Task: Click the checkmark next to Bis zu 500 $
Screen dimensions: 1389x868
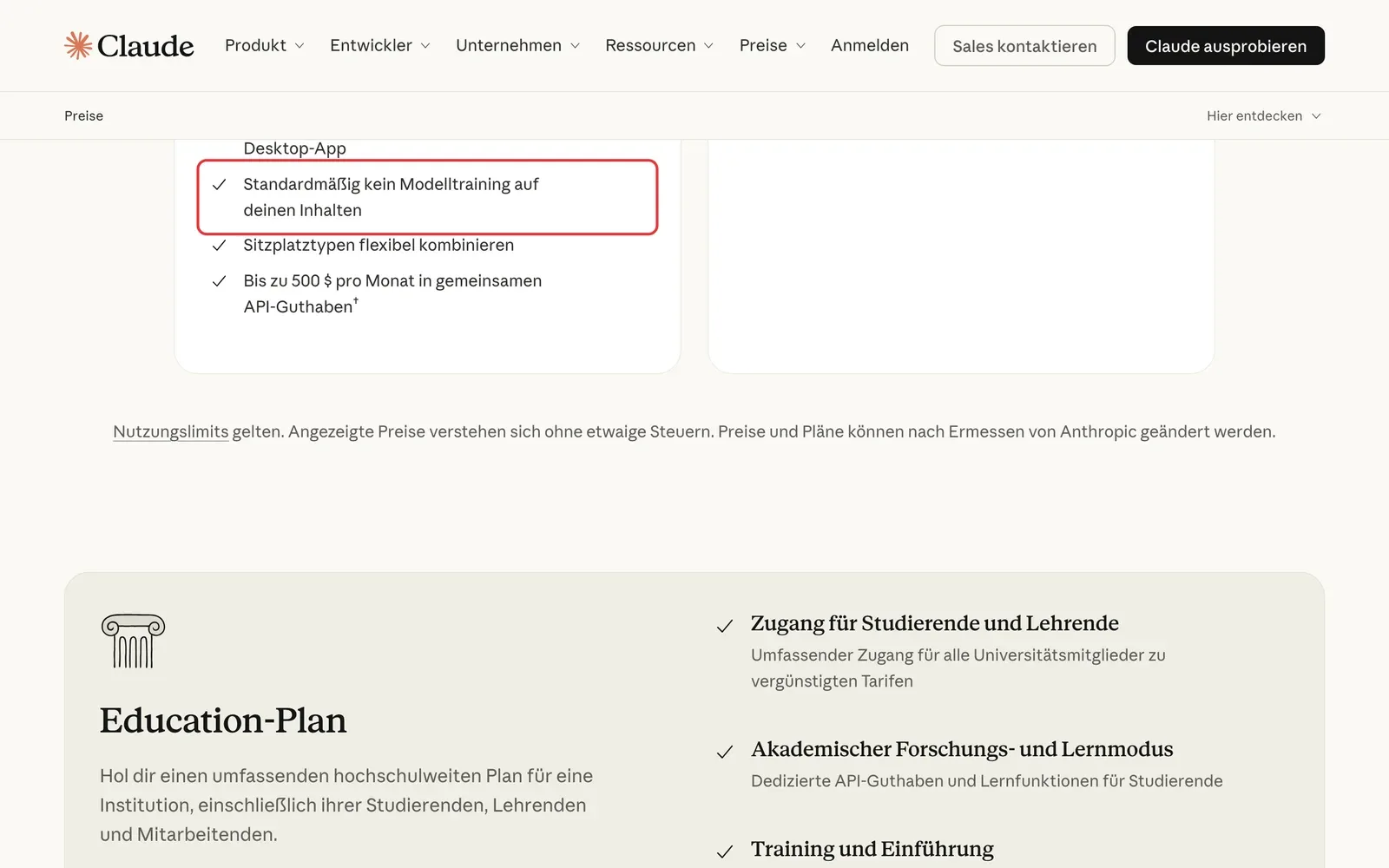Action: point(220,281)
